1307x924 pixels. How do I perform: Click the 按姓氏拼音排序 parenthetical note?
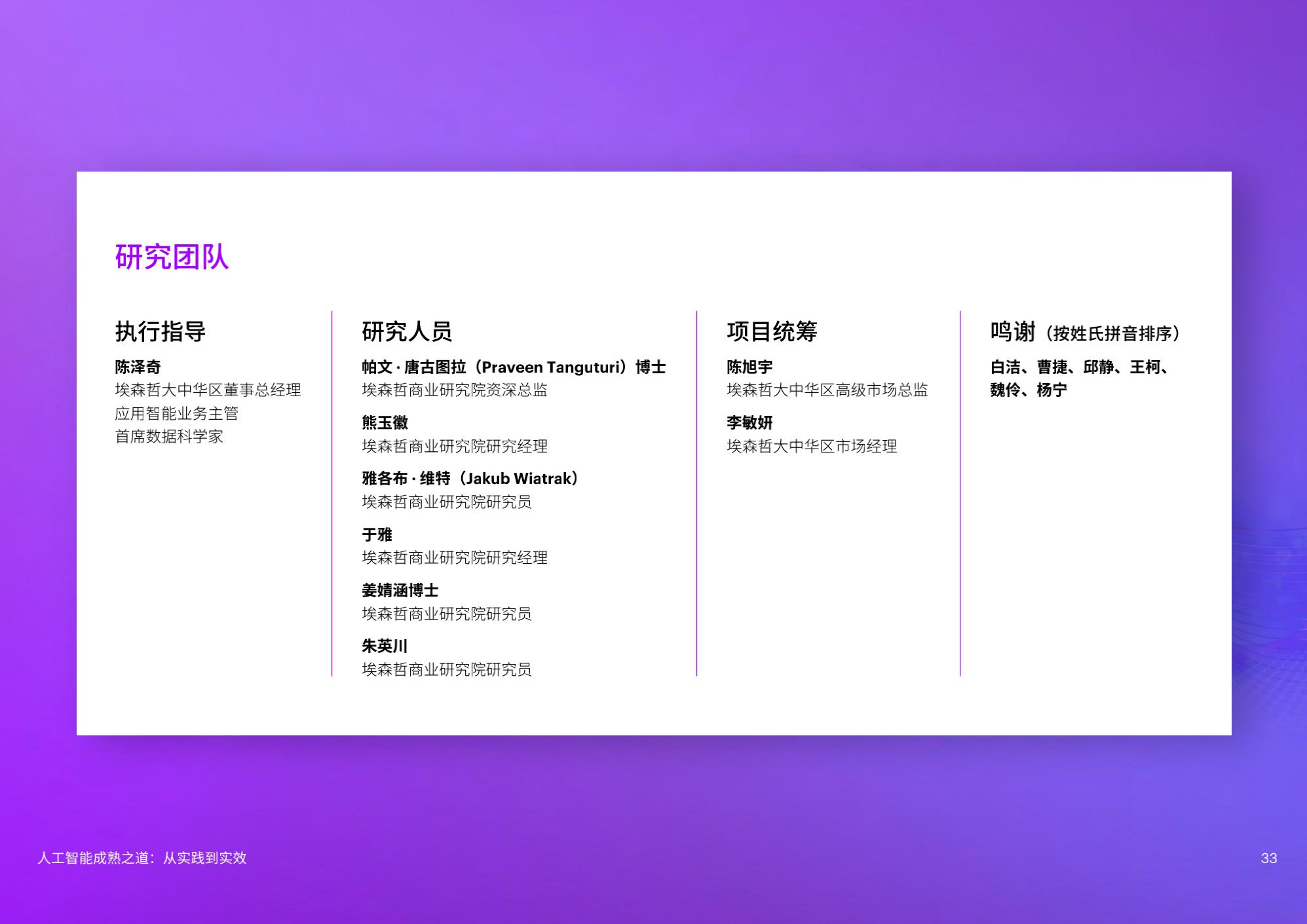(1112, 334)
